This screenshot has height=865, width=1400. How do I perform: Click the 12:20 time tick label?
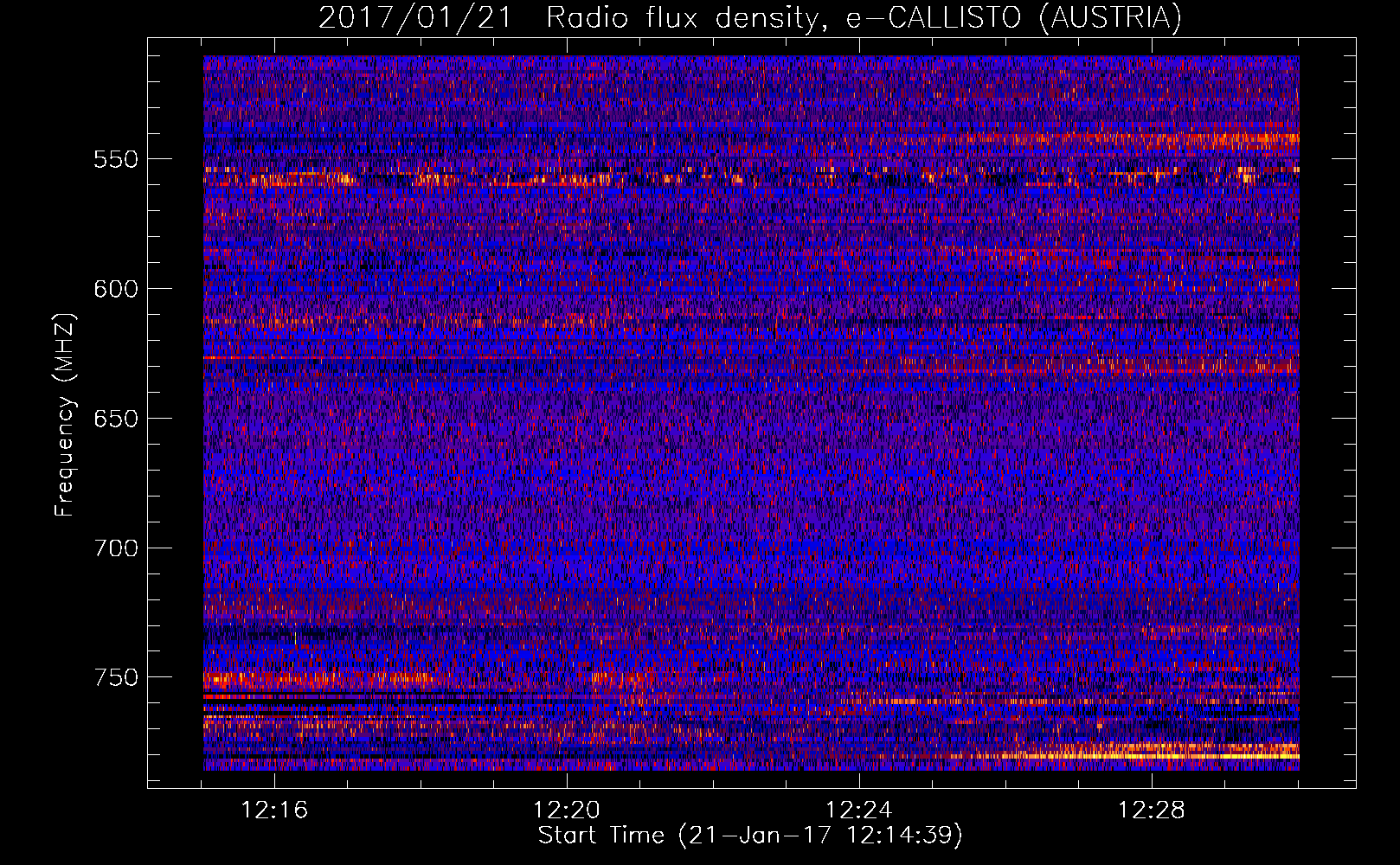[x=567, y=811]
